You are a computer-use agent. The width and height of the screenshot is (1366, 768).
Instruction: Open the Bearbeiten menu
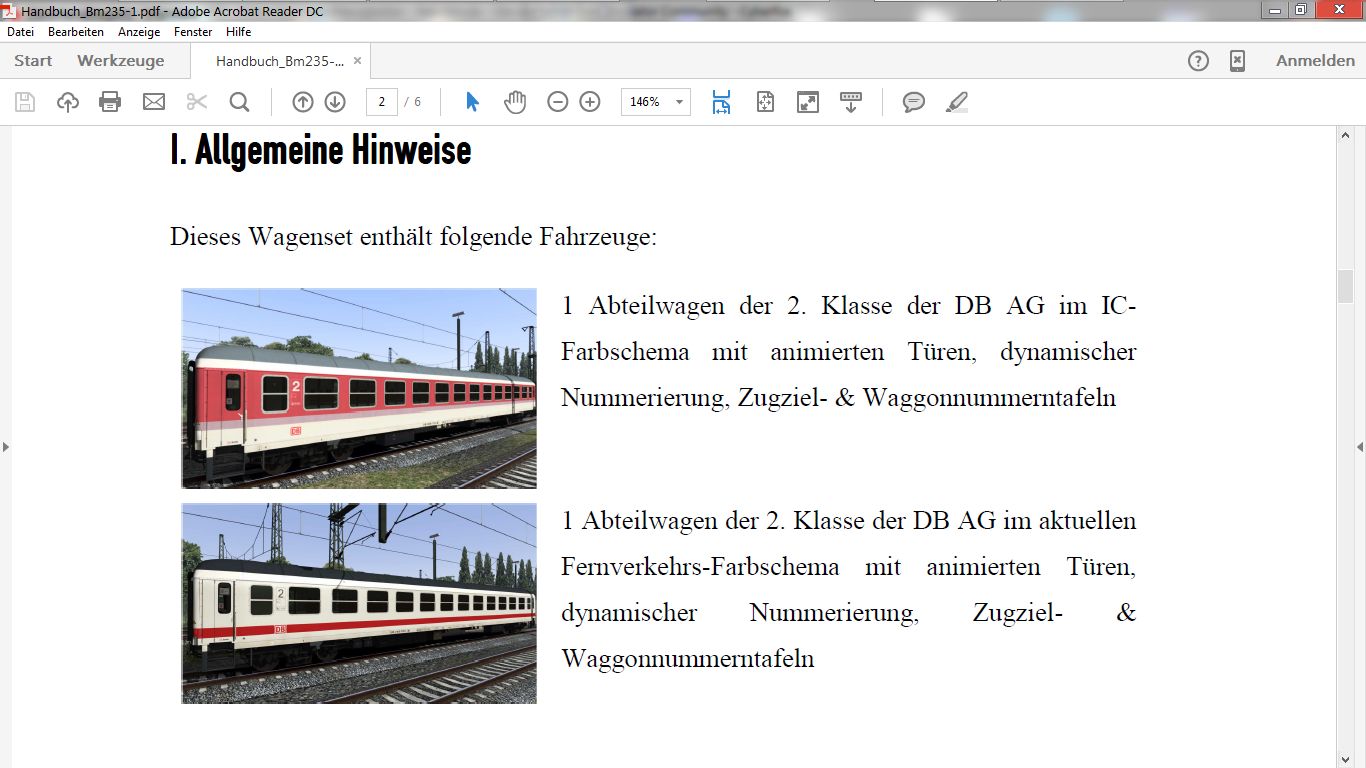click(76, 32)
